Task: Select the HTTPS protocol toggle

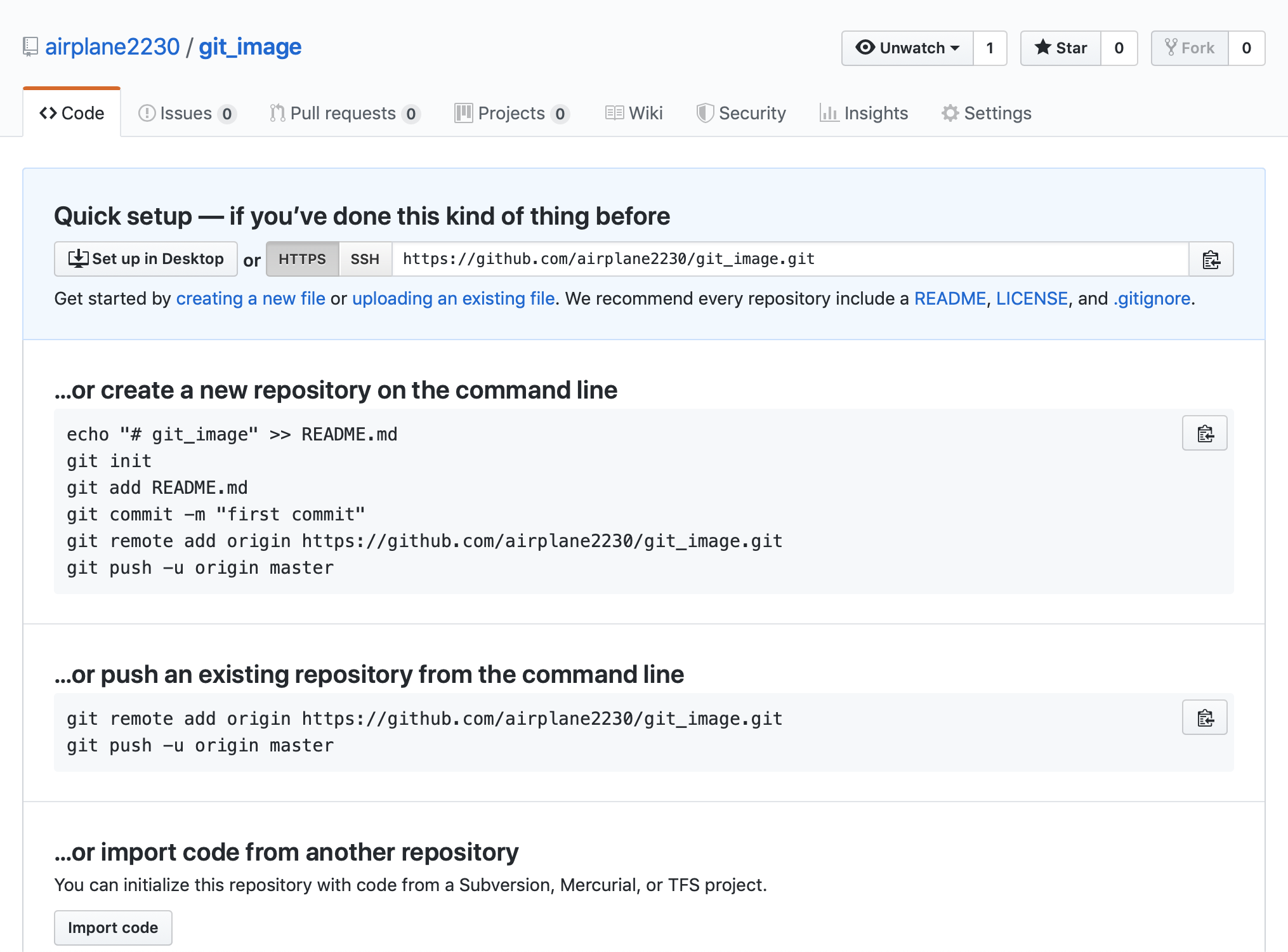Action: (302, 259)
